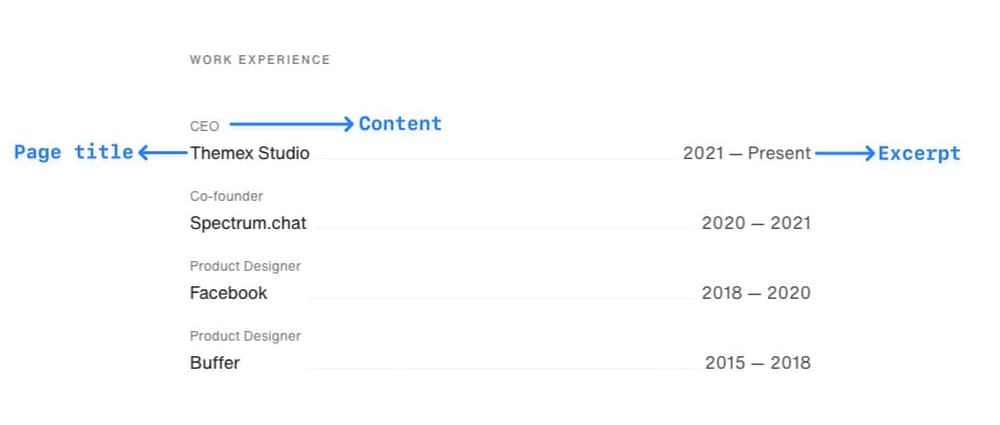
Task: Click the arrow pointing to Excerpt
Action: click(x=844, y=154)
